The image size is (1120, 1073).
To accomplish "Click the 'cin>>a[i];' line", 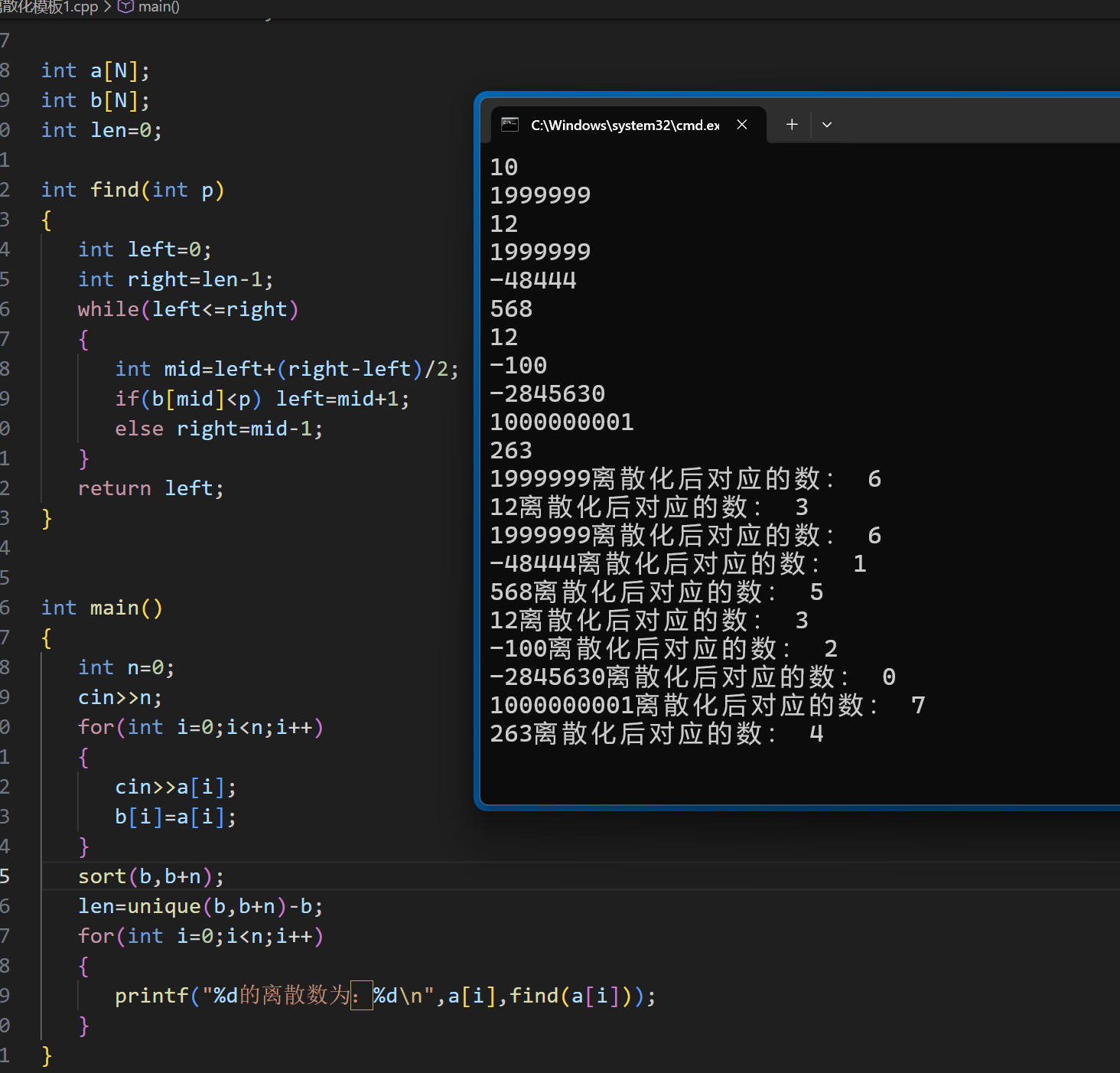I will coord(176,787).
